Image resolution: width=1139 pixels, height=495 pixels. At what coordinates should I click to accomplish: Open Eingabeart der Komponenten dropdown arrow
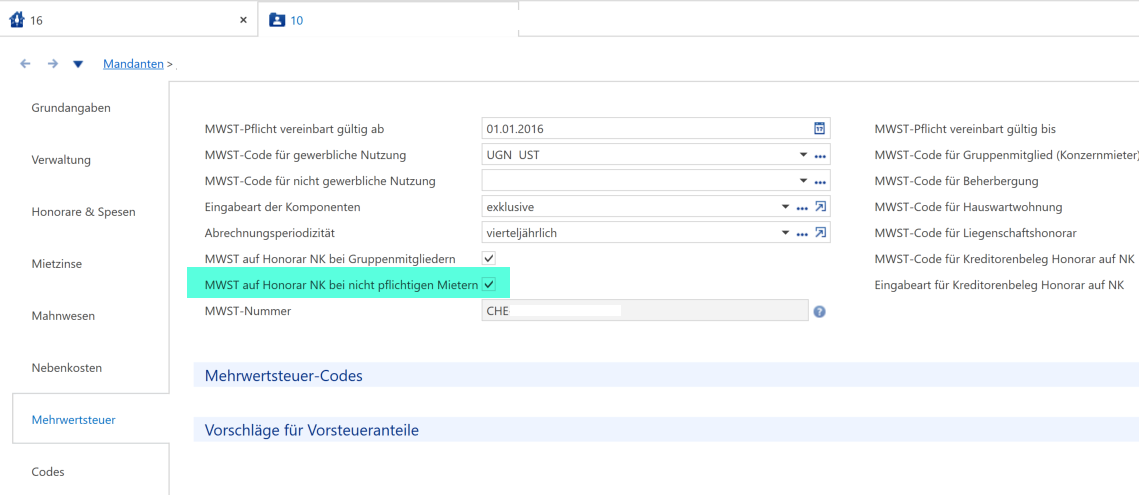785,207
